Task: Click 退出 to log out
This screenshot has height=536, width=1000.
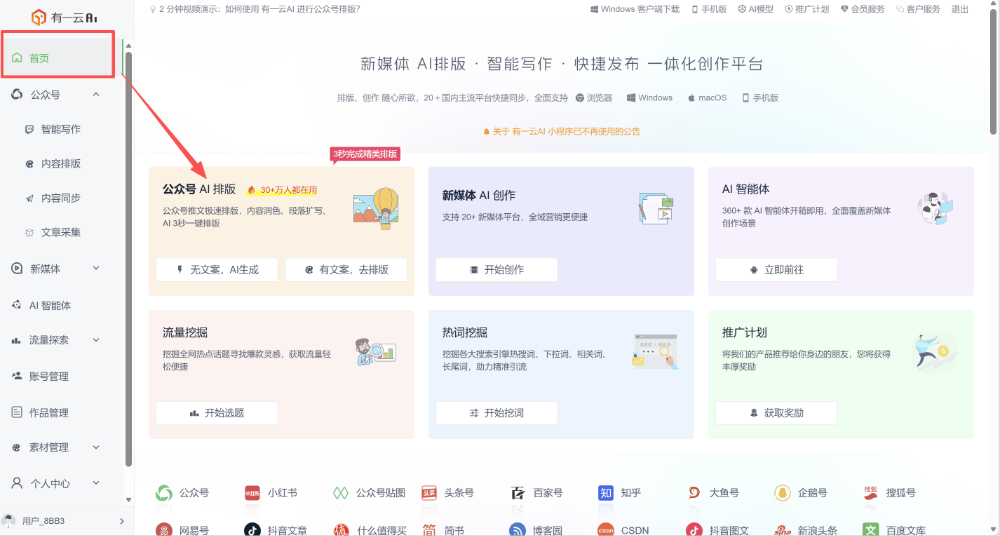Action: coord(960,9)
